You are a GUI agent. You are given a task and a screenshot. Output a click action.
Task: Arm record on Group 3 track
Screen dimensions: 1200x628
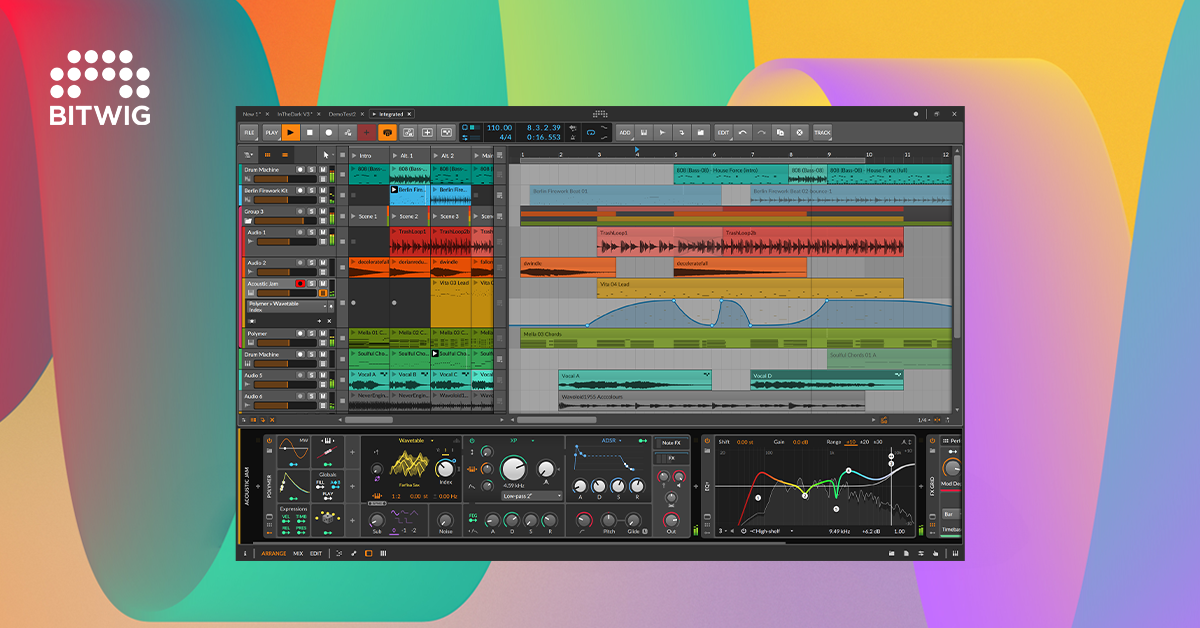[300, 212]
